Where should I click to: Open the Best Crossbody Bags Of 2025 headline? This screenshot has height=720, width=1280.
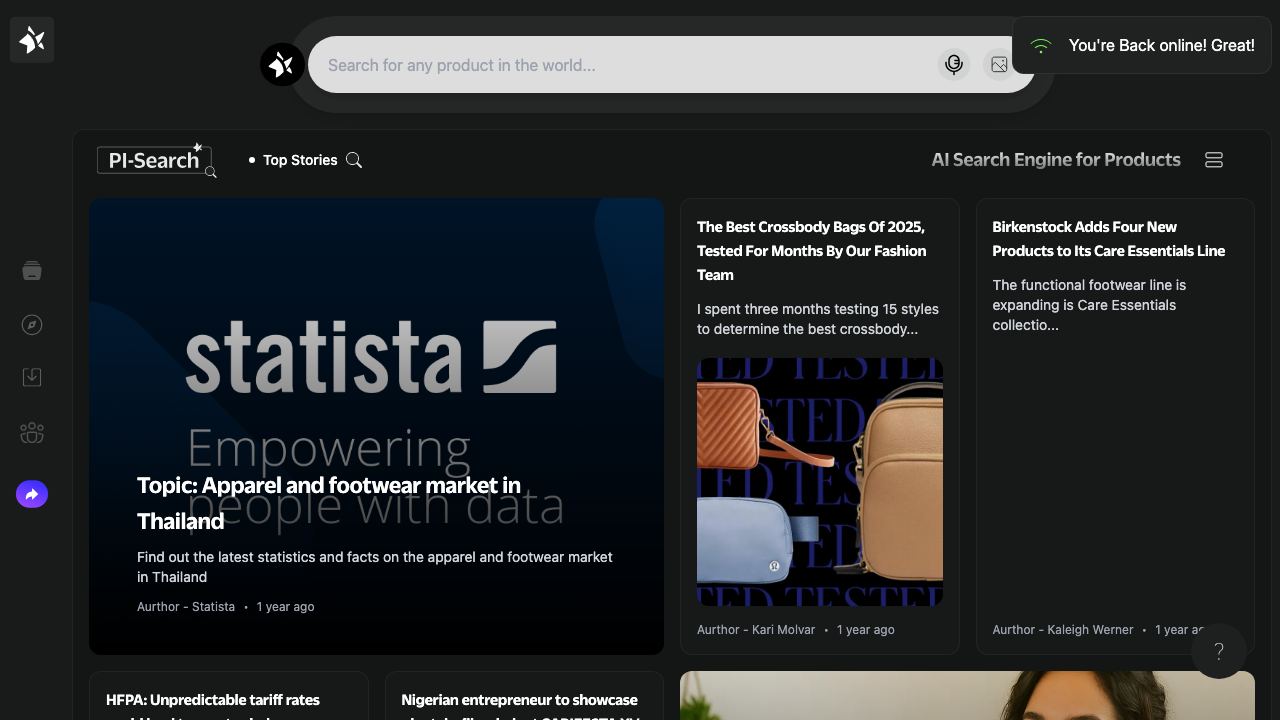coord(811,251)
